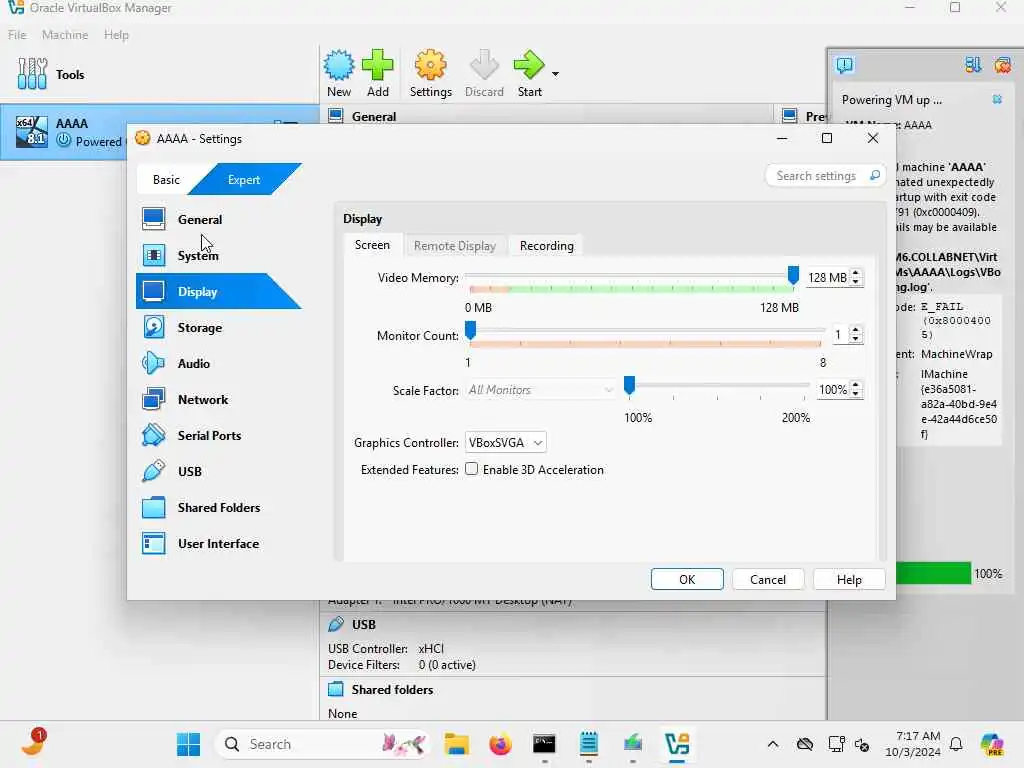1024x768 pixels.
Task: Enable 3D Acceleration checkbox
Action: (x=472, y=469)
